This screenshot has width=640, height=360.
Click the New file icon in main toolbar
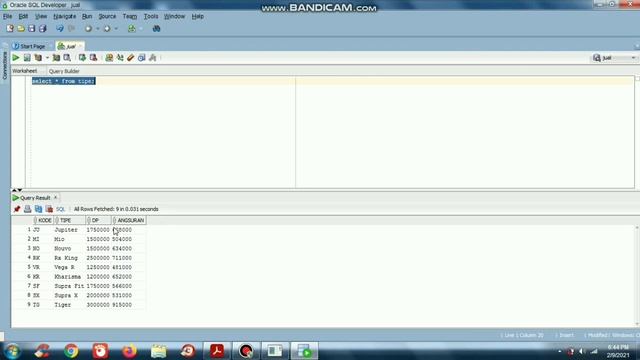(10, 29)
